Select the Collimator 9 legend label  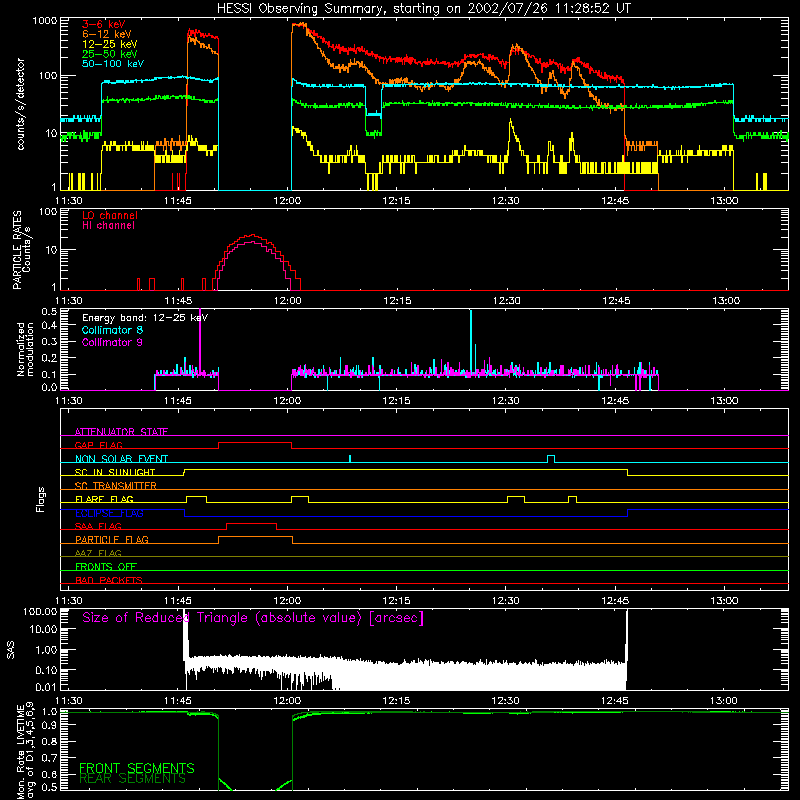112,342
